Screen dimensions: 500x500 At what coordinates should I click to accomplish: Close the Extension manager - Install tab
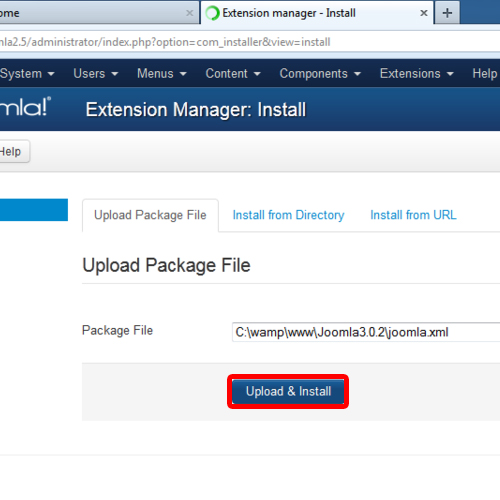click(x=424, y=13)
